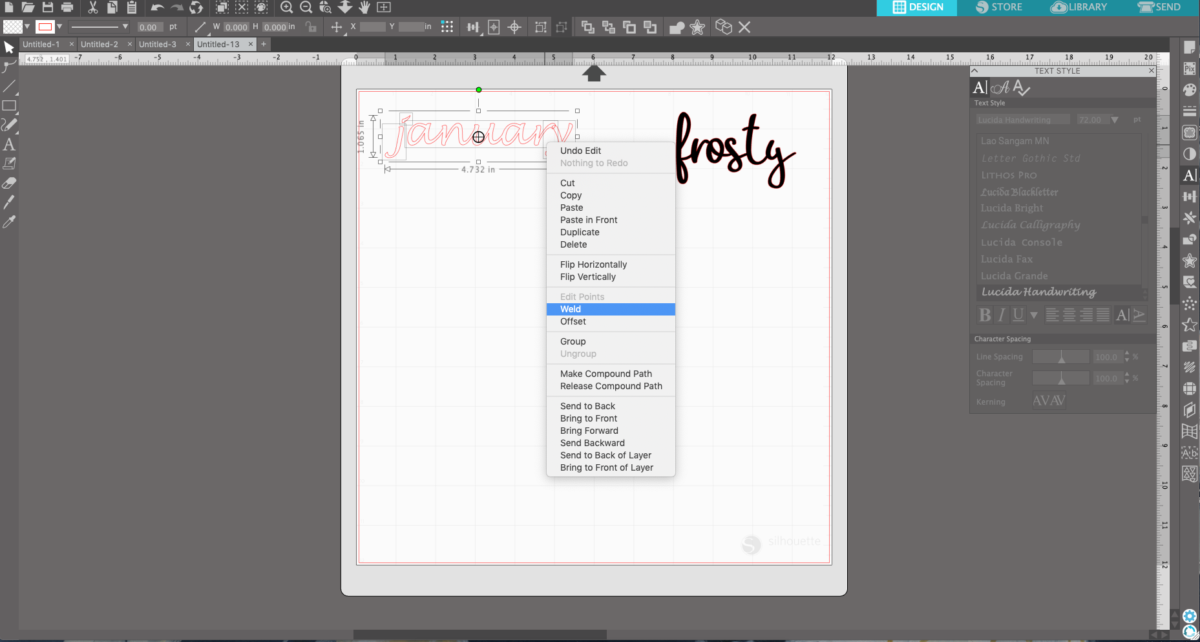Viewport: 1200px width, 642px height.
Task: Select Lucida Calligraphy font in list
Action: 1030,225
